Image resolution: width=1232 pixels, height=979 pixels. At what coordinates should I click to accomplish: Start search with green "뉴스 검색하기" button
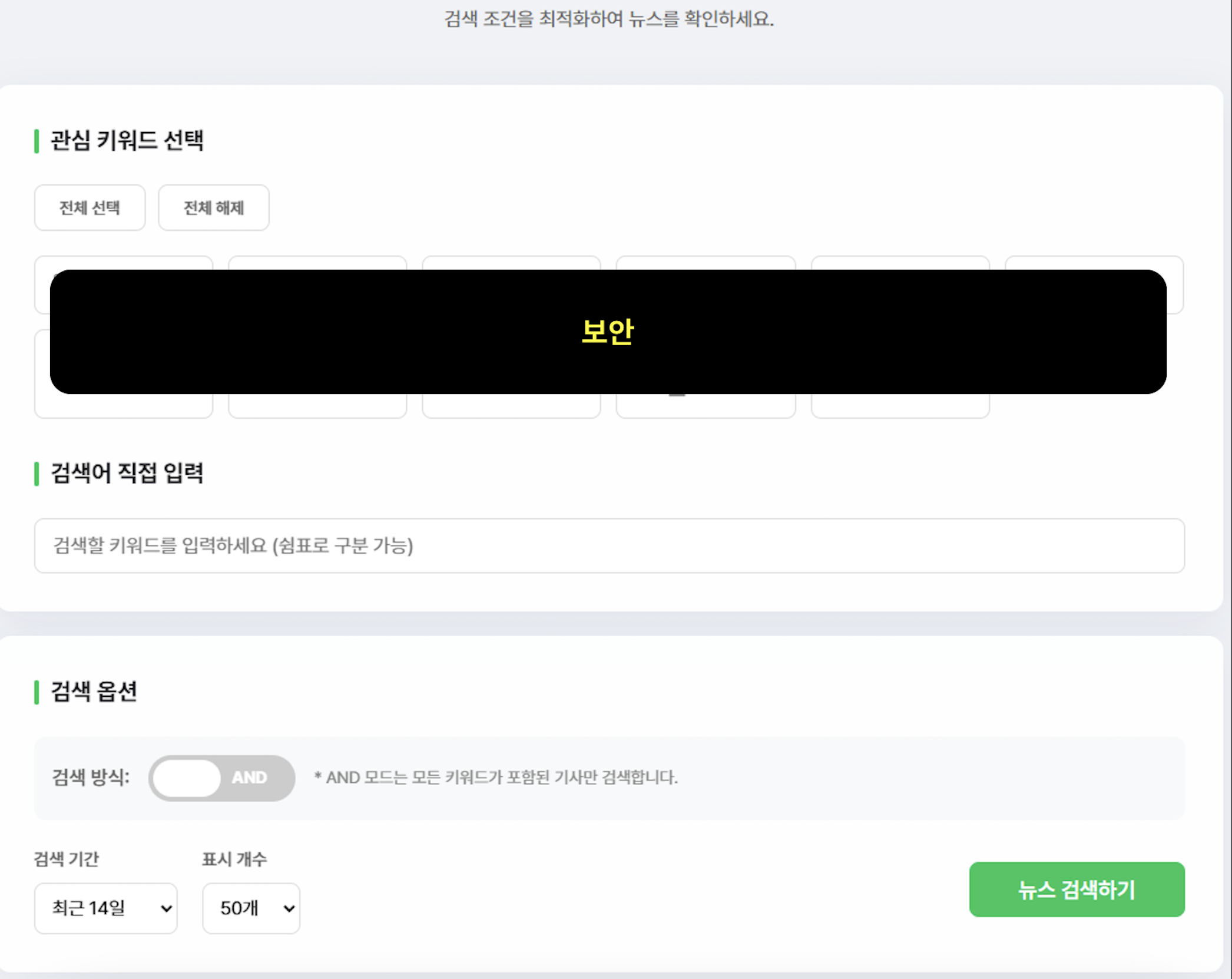pos(1077,889)
